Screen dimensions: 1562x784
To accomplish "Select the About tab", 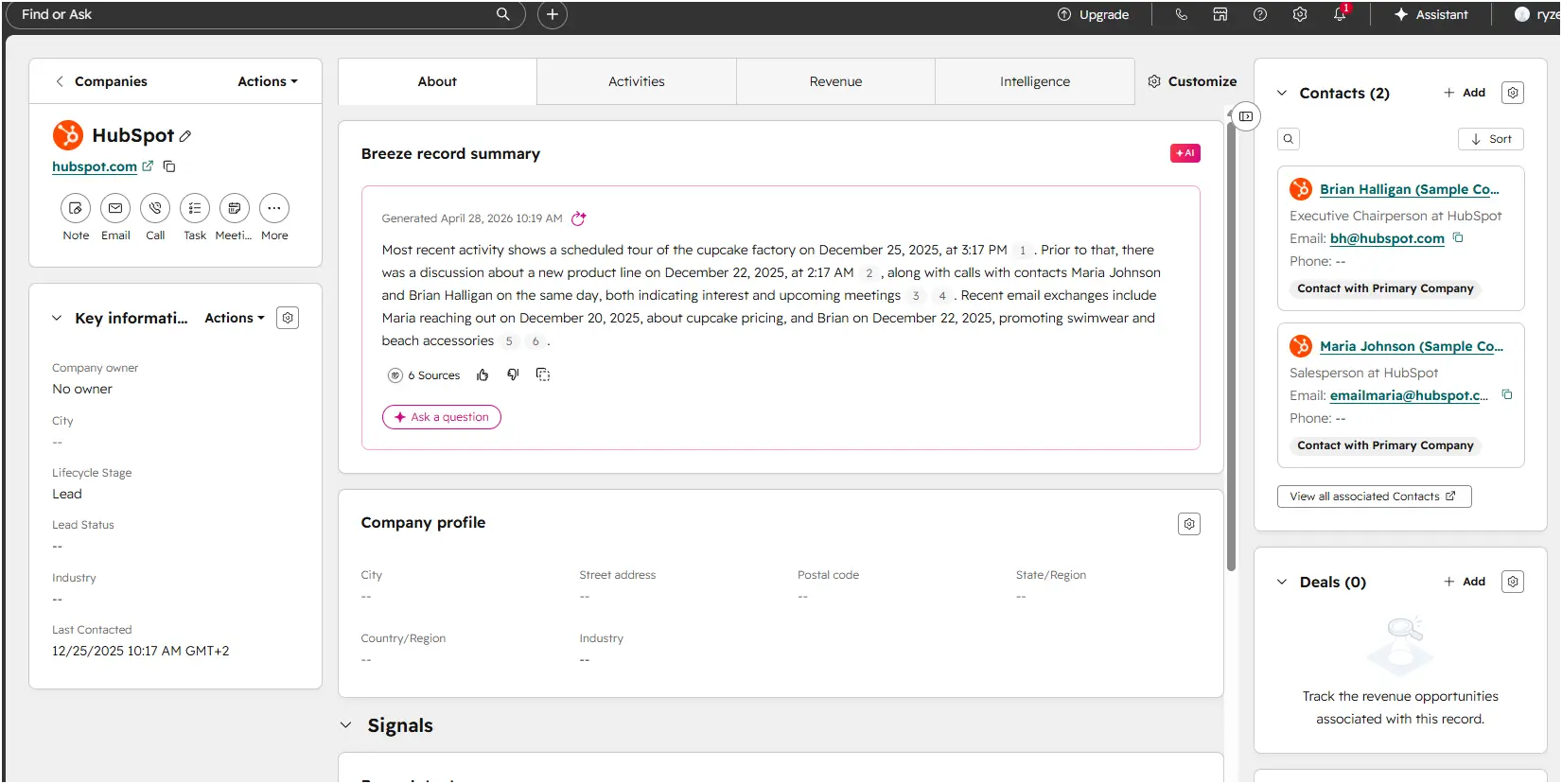I will (x=437, y=81).
